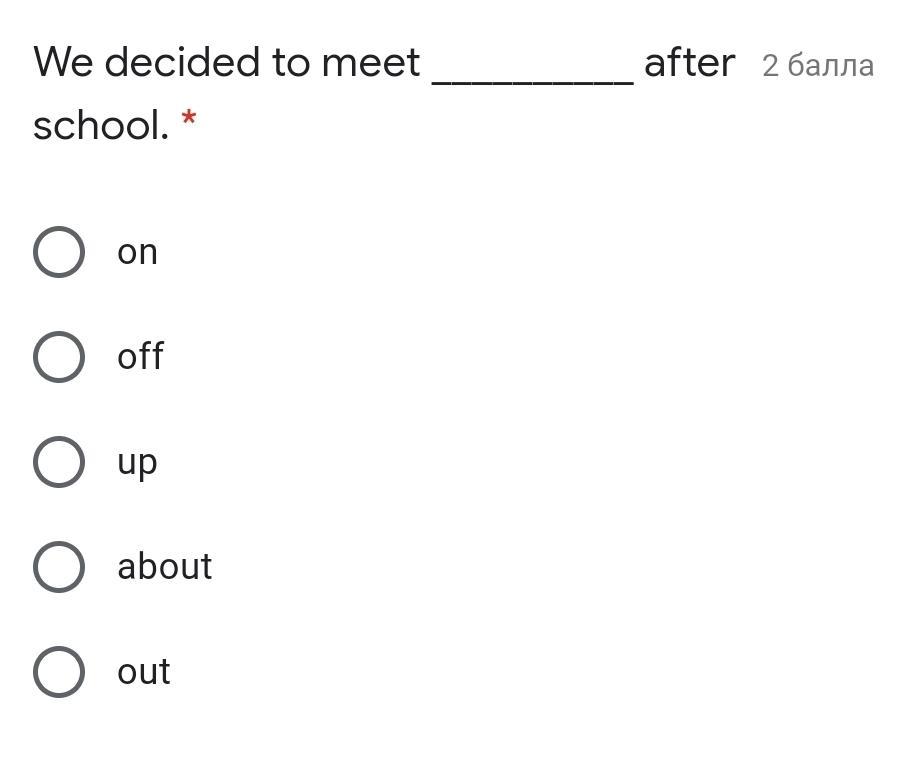Click the '2 балла' points label
This screenshot has width=915, height=760.
pyautogui.click(x=817, y=66)
